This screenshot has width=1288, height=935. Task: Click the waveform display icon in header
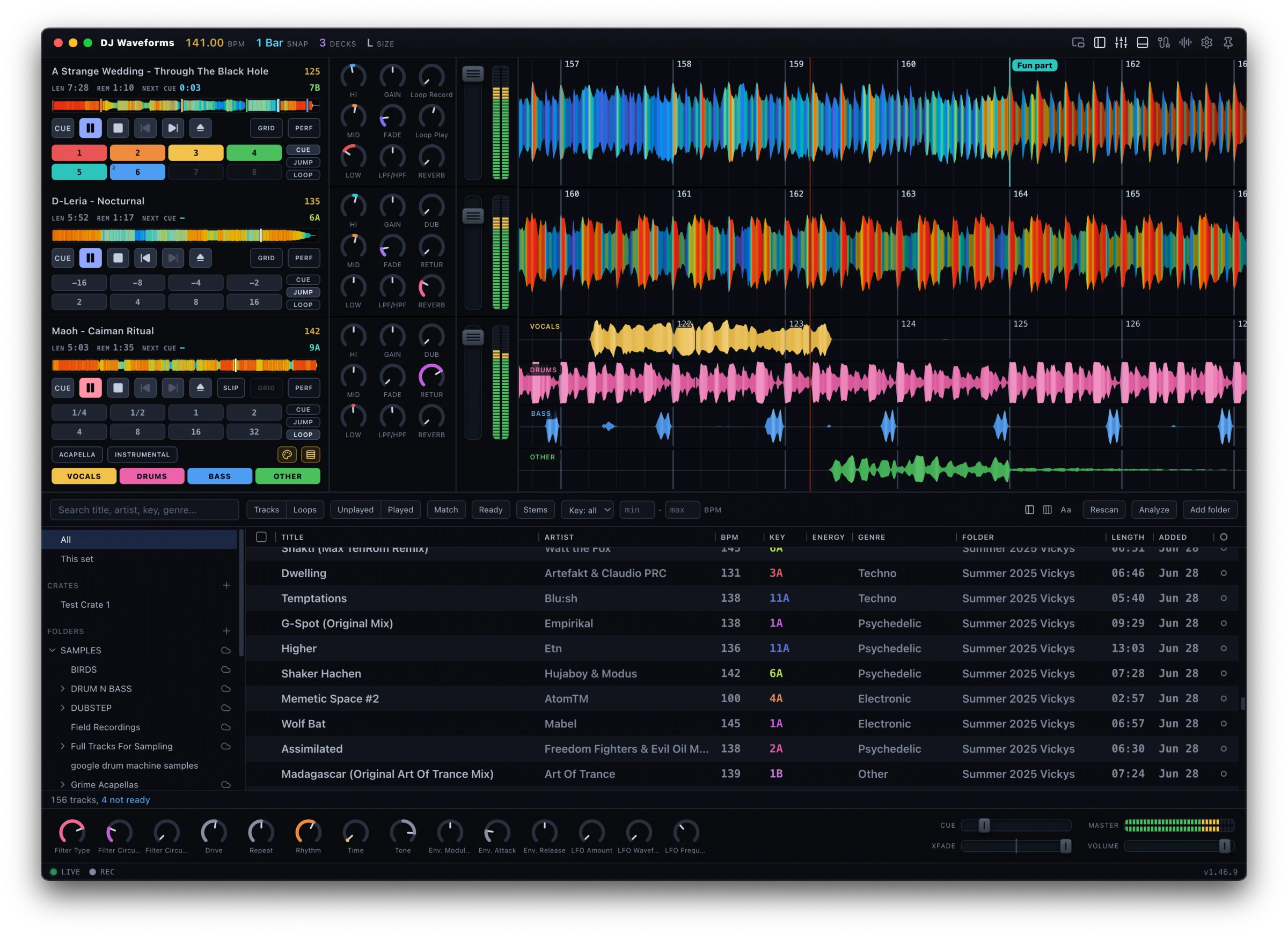coord(1185,42)
